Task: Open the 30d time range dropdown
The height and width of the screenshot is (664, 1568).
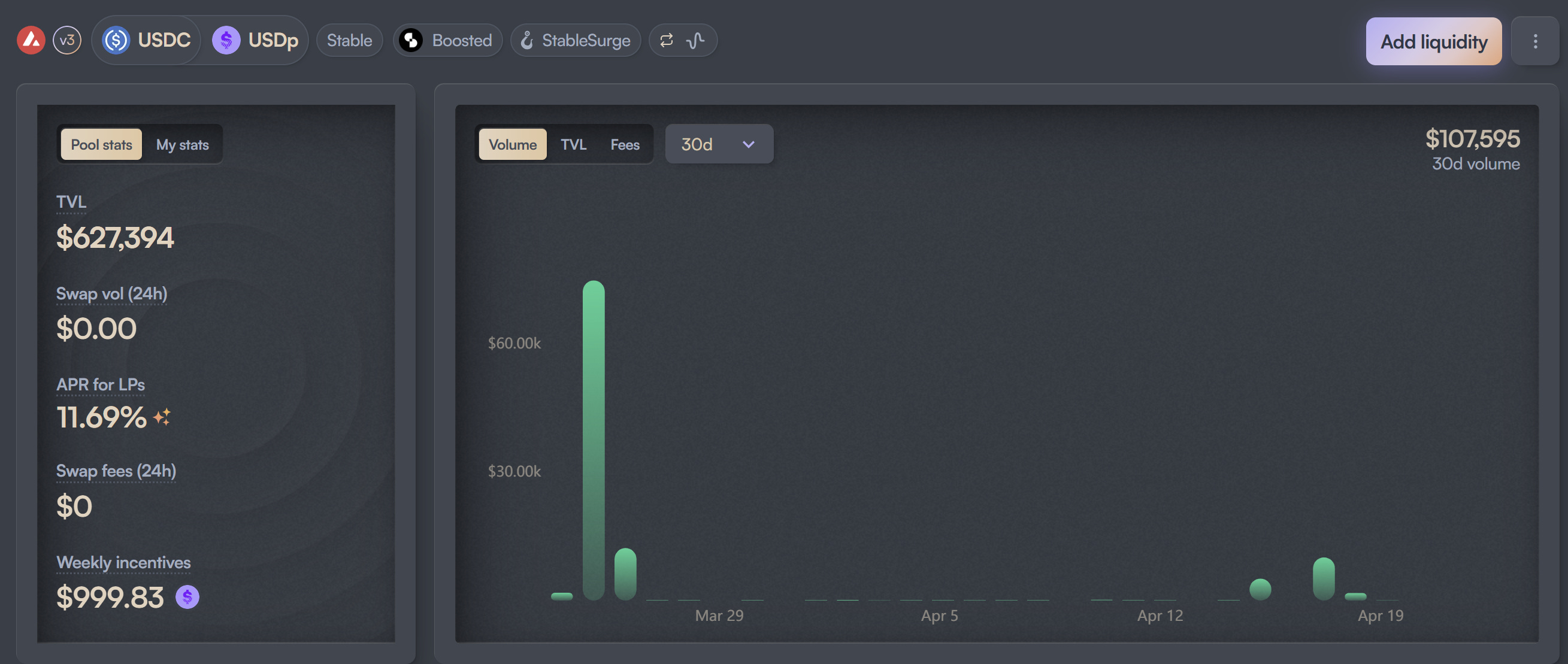Action: pyautogui.click(x=719, y=145)
